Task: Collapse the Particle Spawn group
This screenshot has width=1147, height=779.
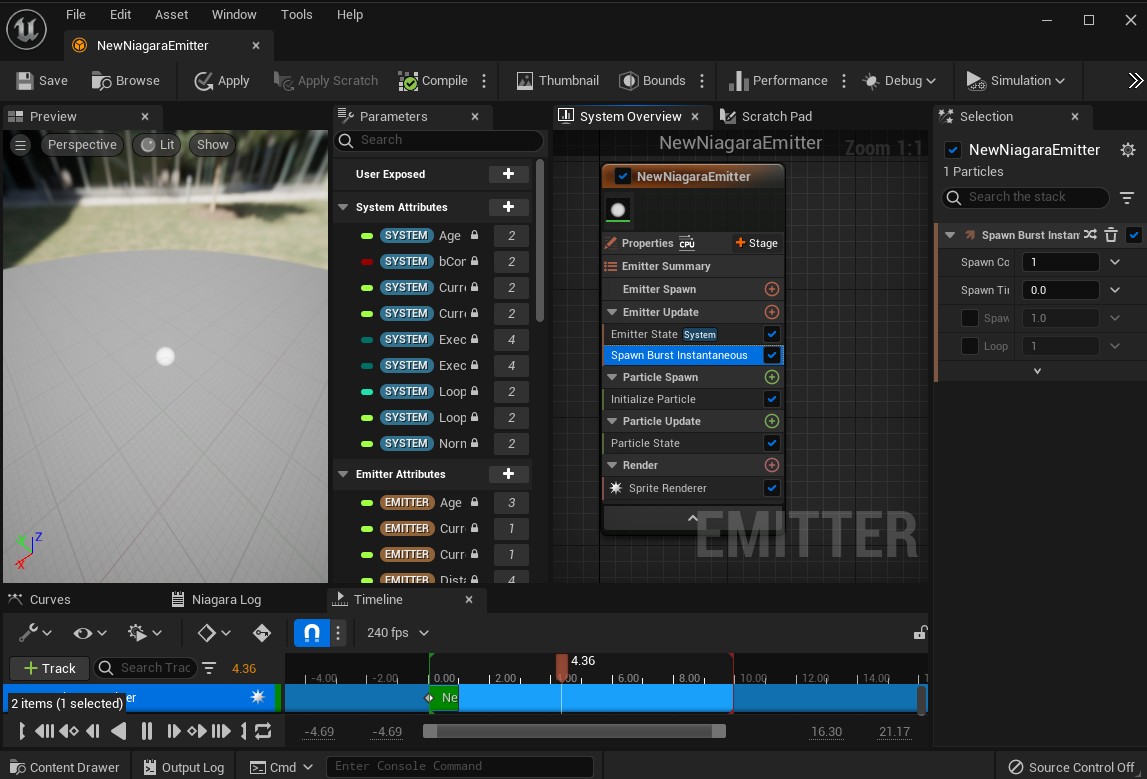Action: tap(612, 377)
